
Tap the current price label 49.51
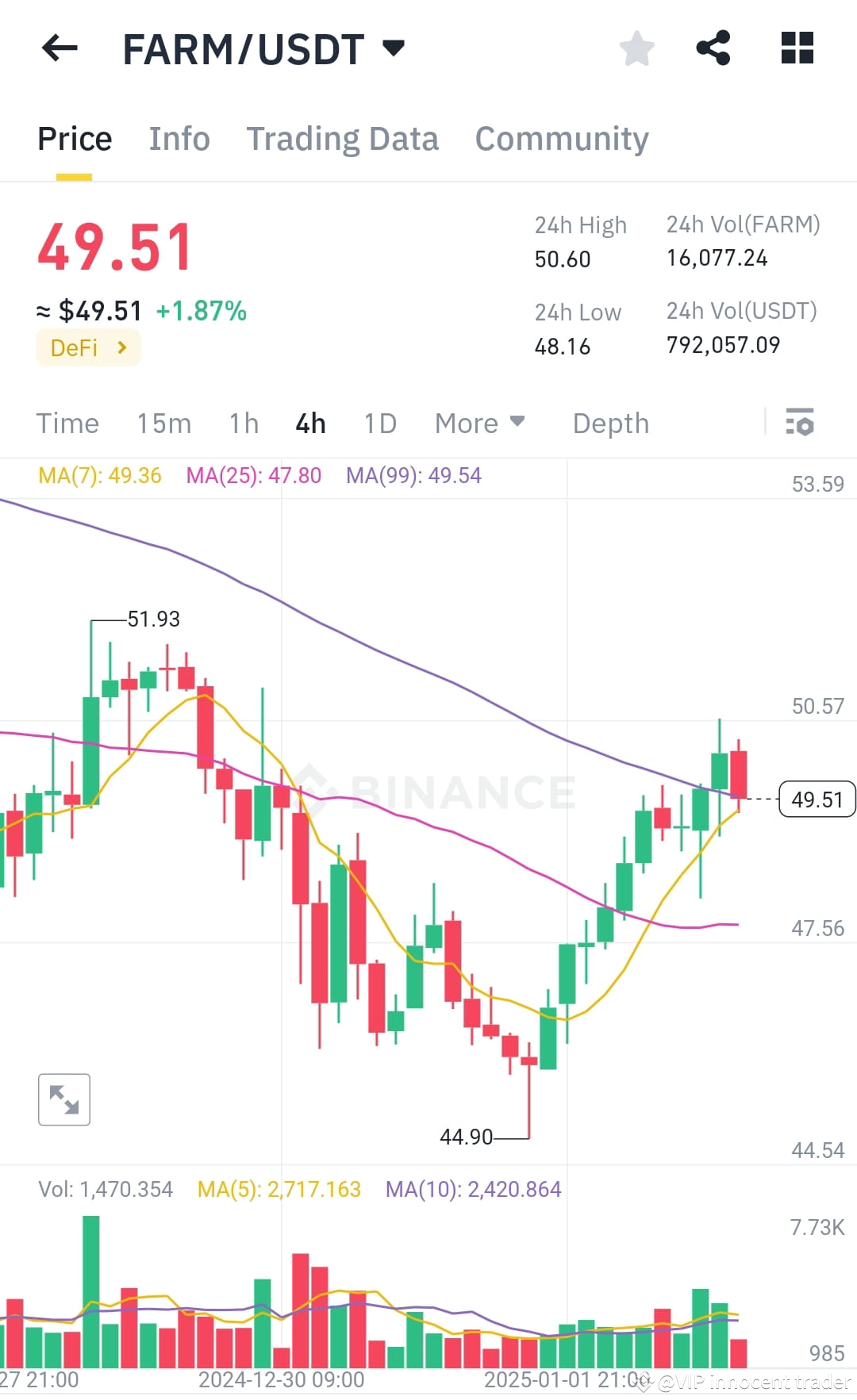(817, 800)
